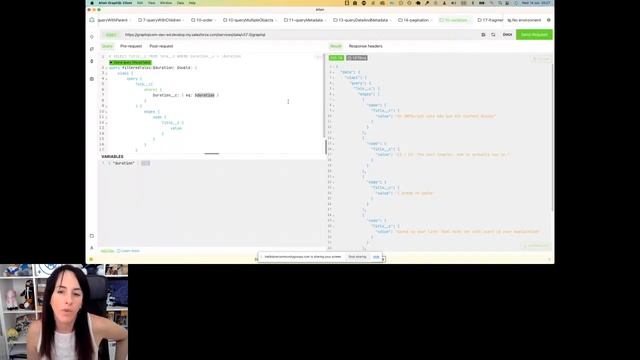
Task: Collapse the uiapi block in query editor
Action: point(107,73)
